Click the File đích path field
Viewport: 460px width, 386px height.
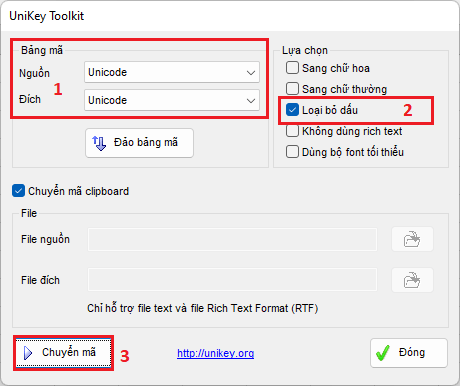coord(232,280)
